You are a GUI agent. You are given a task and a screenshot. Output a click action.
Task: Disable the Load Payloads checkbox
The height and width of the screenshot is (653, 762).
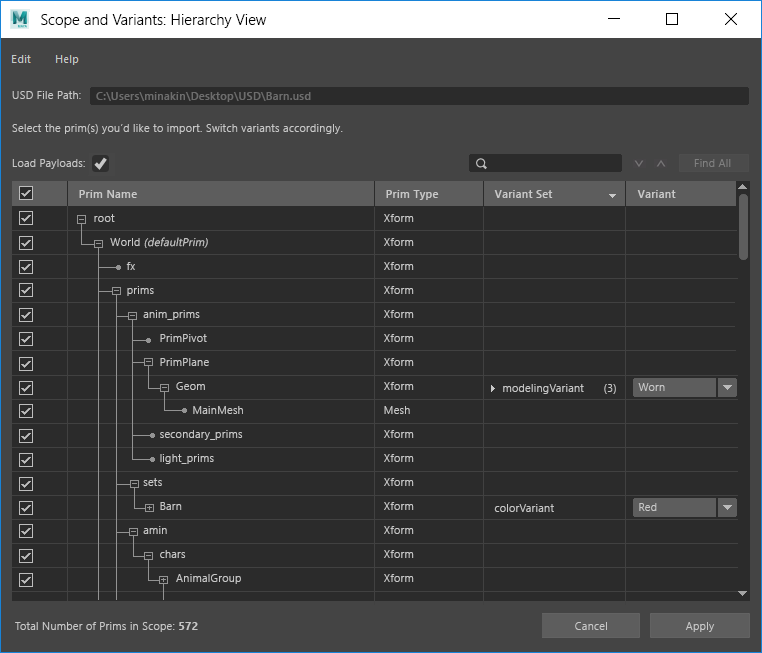click(100, 164)
